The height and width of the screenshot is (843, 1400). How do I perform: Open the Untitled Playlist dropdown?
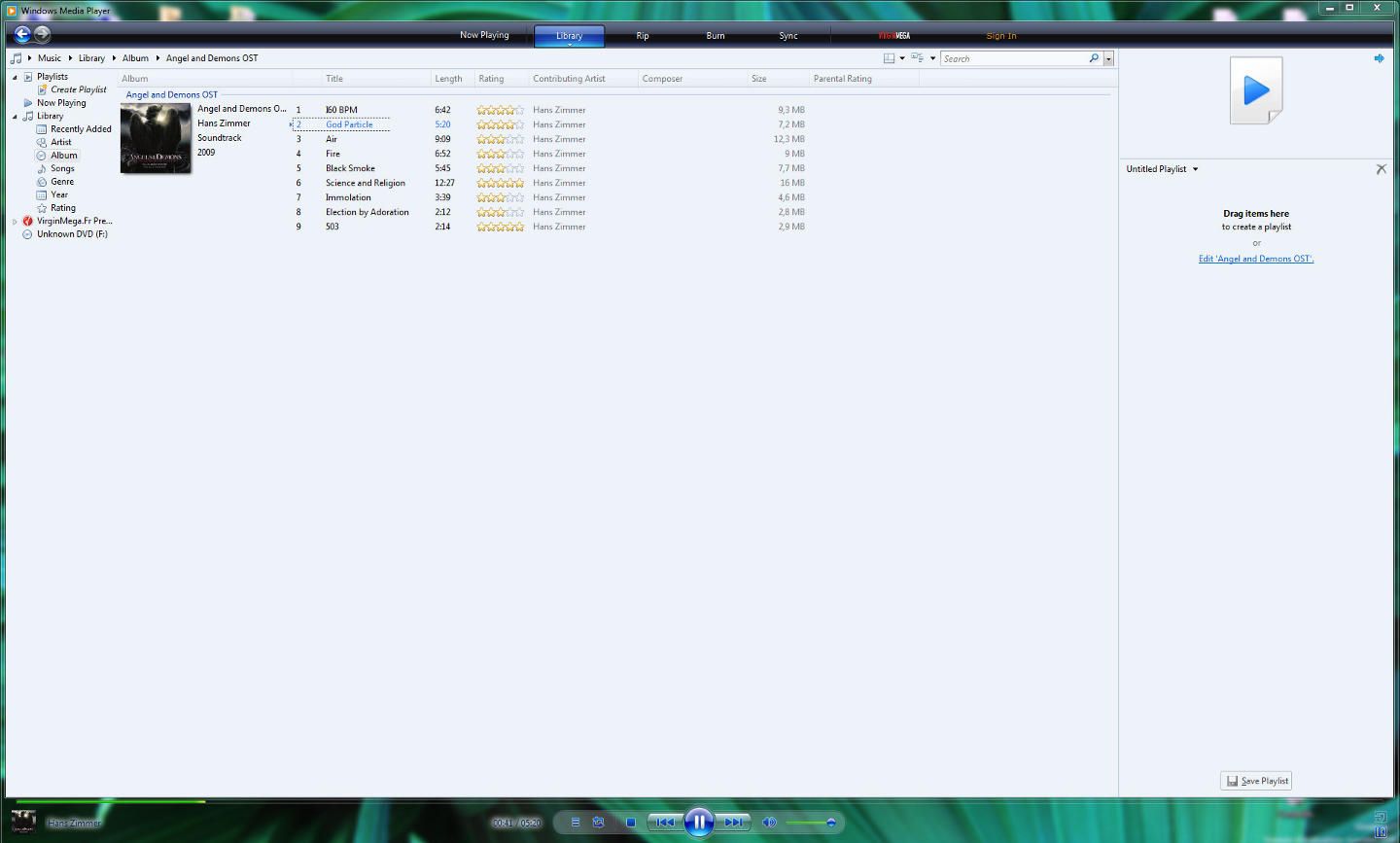click(1196, 169)
